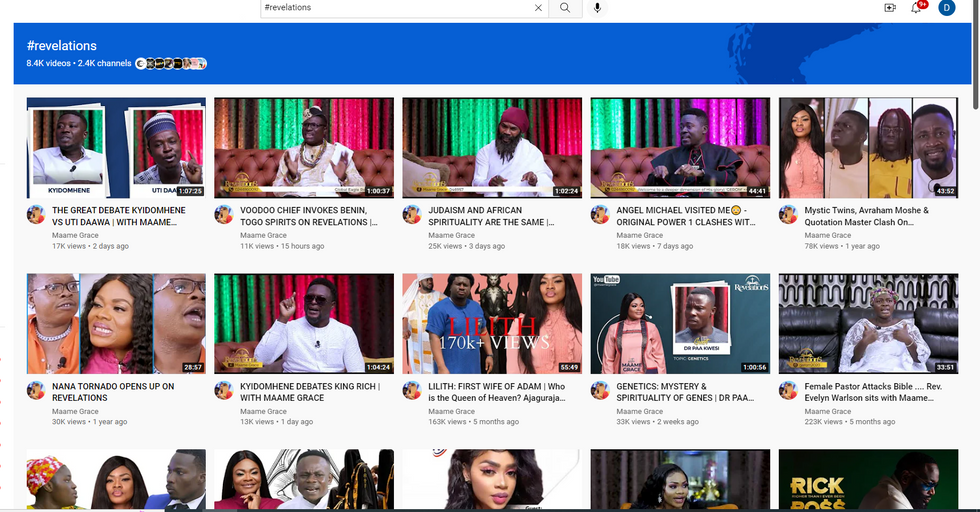
Task: Open channel avatar beside VOODOO CHIEF INVOKES BENIN
Action: 224,214
